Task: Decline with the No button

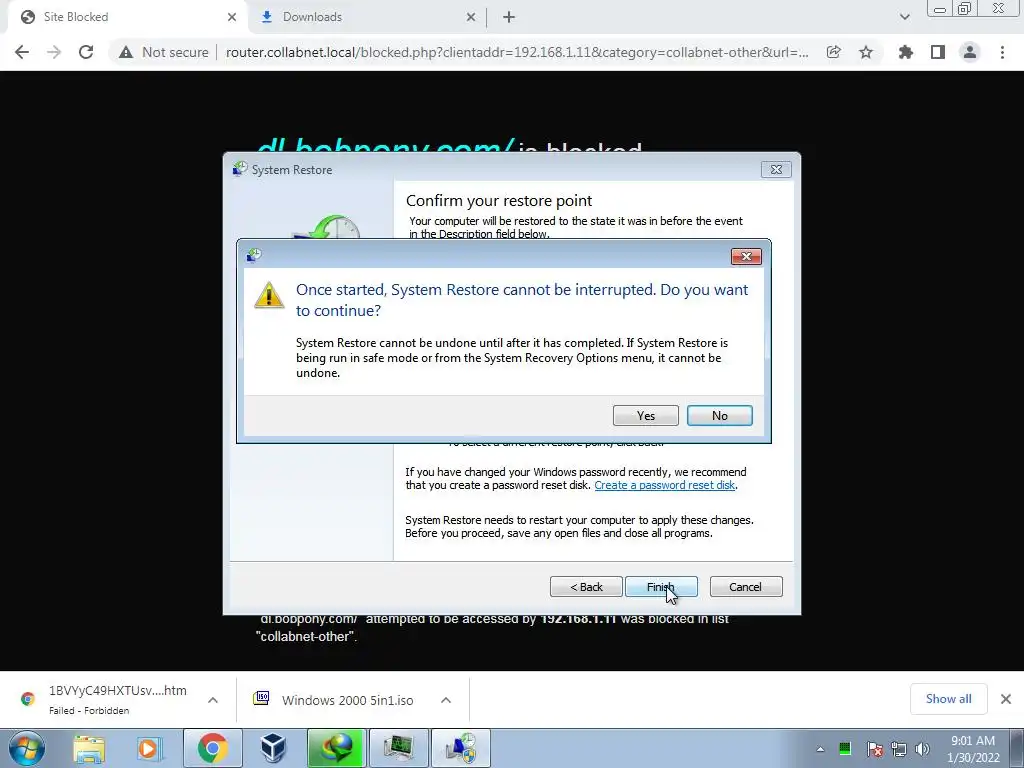Action: [x=719, y=415]
